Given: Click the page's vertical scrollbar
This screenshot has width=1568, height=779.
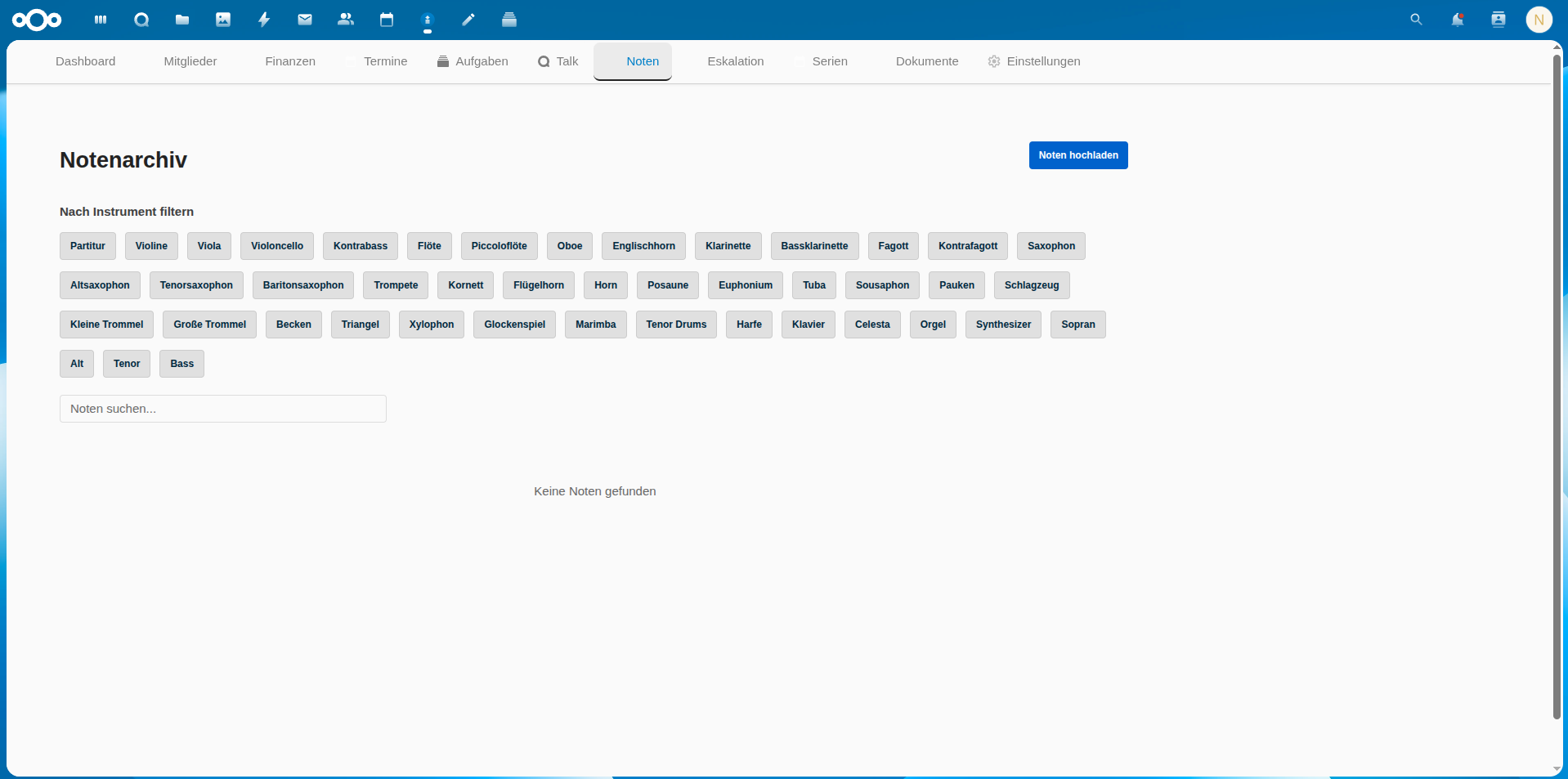Looking at the screenshot, I should point(1557,384).
